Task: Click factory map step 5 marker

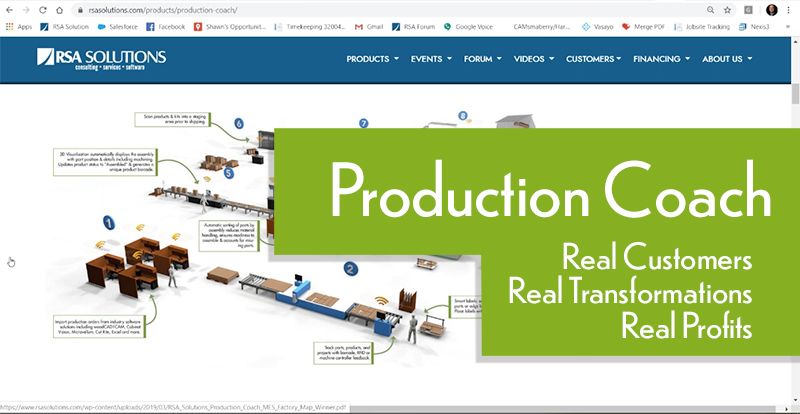Action: pyautogui.click(x=229, y=173)
